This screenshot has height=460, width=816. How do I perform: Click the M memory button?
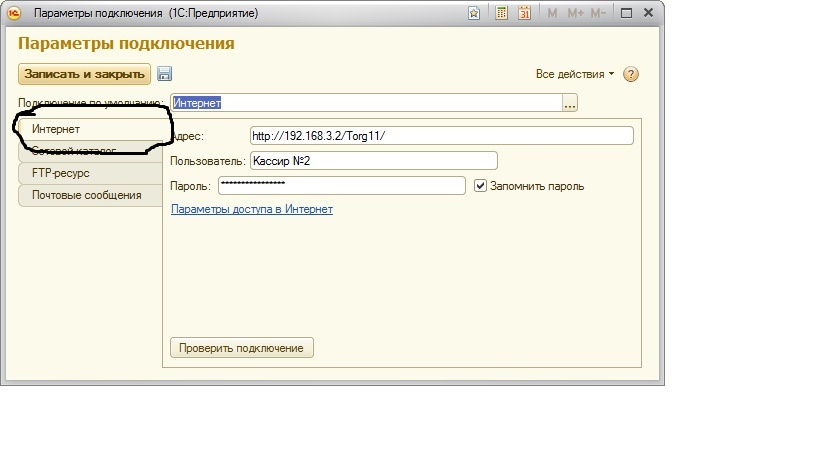click(552, 13)
